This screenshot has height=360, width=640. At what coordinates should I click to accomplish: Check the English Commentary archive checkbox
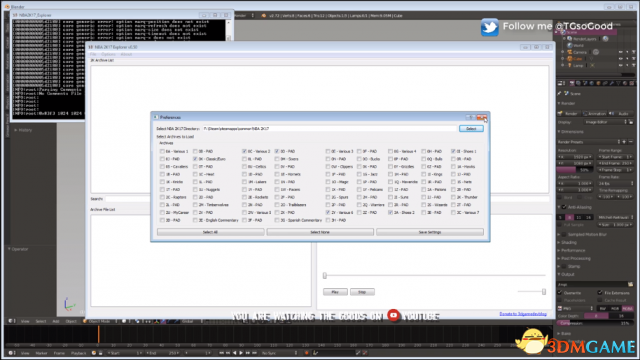click(x=195, y=220)
